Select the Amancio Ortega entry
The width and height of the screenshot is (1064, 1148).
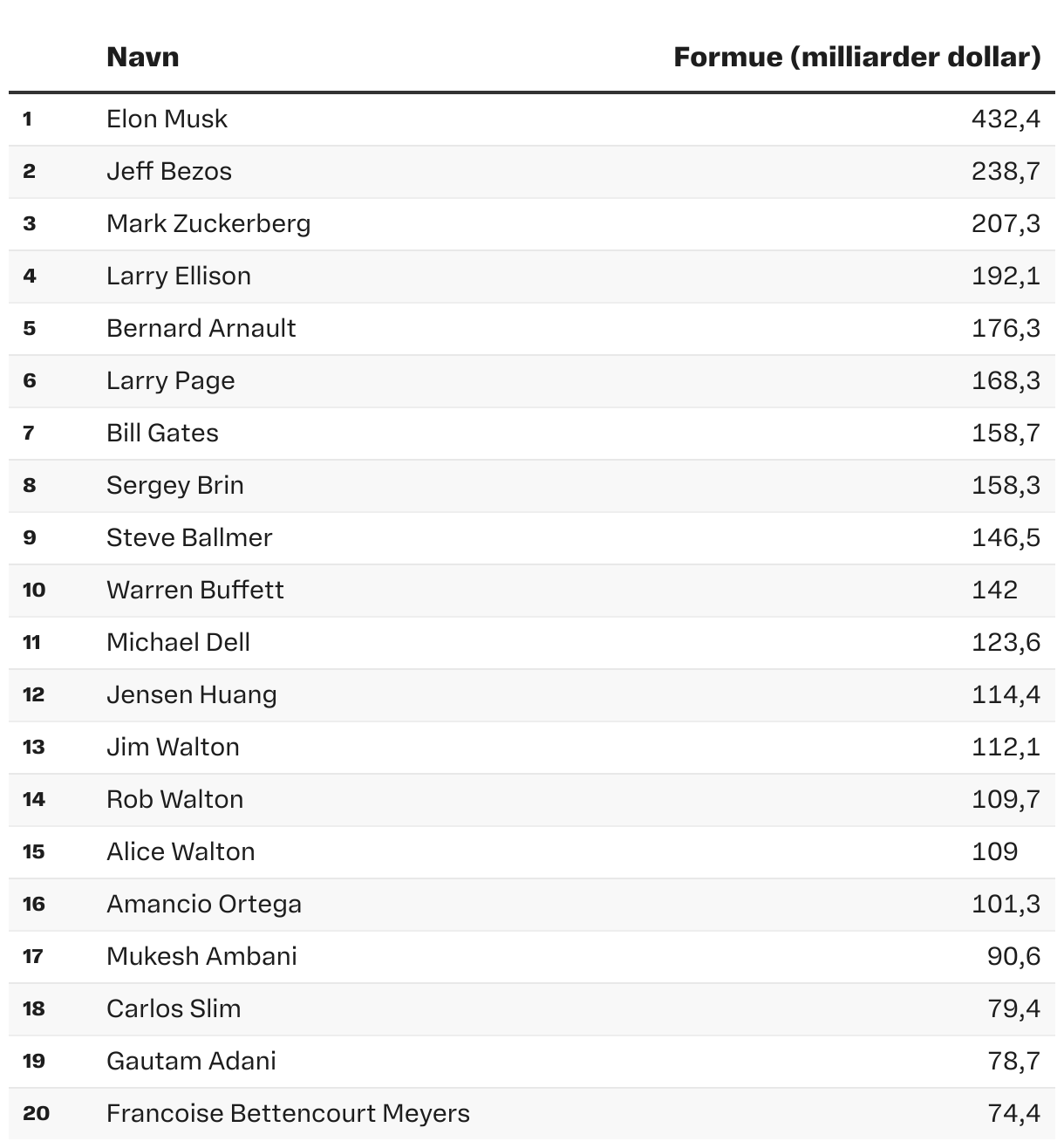coord(204,904)
